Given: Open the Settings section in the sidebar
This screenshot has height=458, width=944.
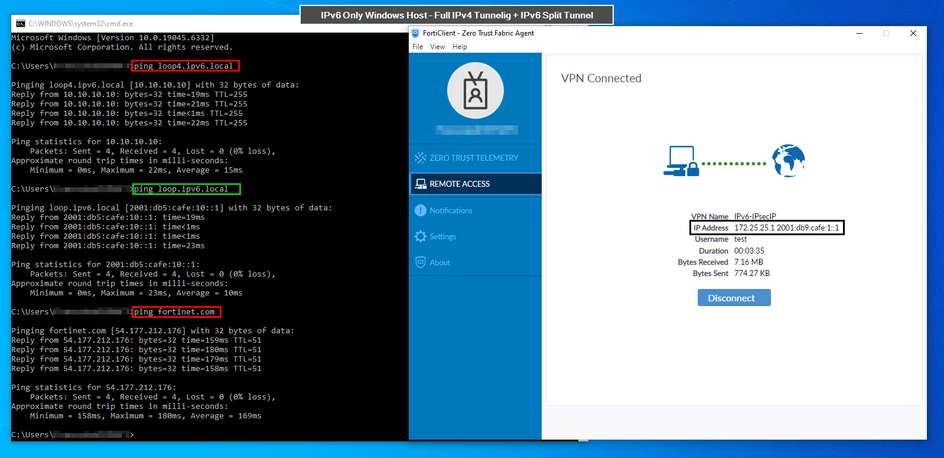Looking at the screenshot, I should pyautogui.click(x=476, y=237).
